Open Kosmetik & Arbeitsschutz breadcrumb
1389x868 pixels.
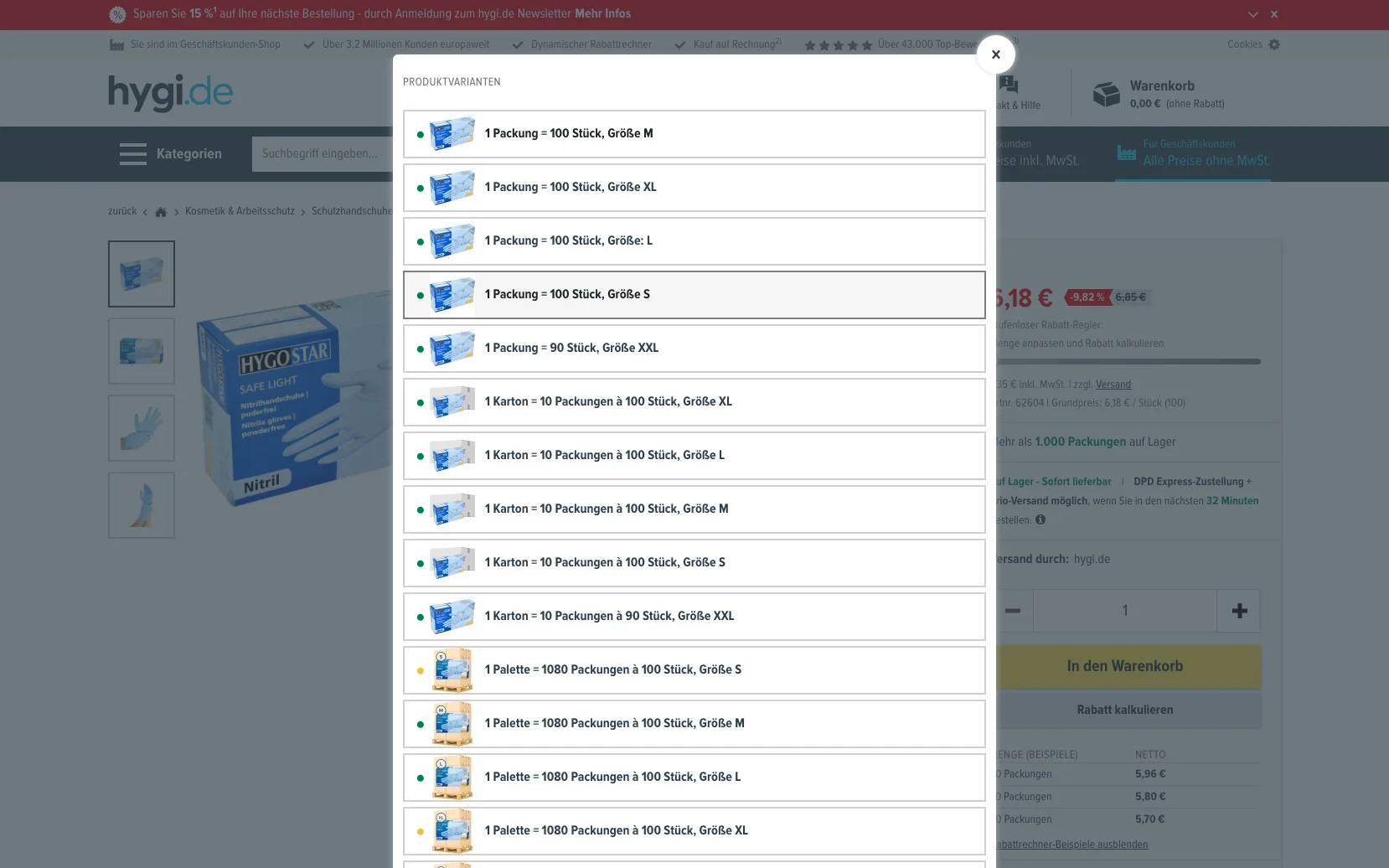pos(240,211)
